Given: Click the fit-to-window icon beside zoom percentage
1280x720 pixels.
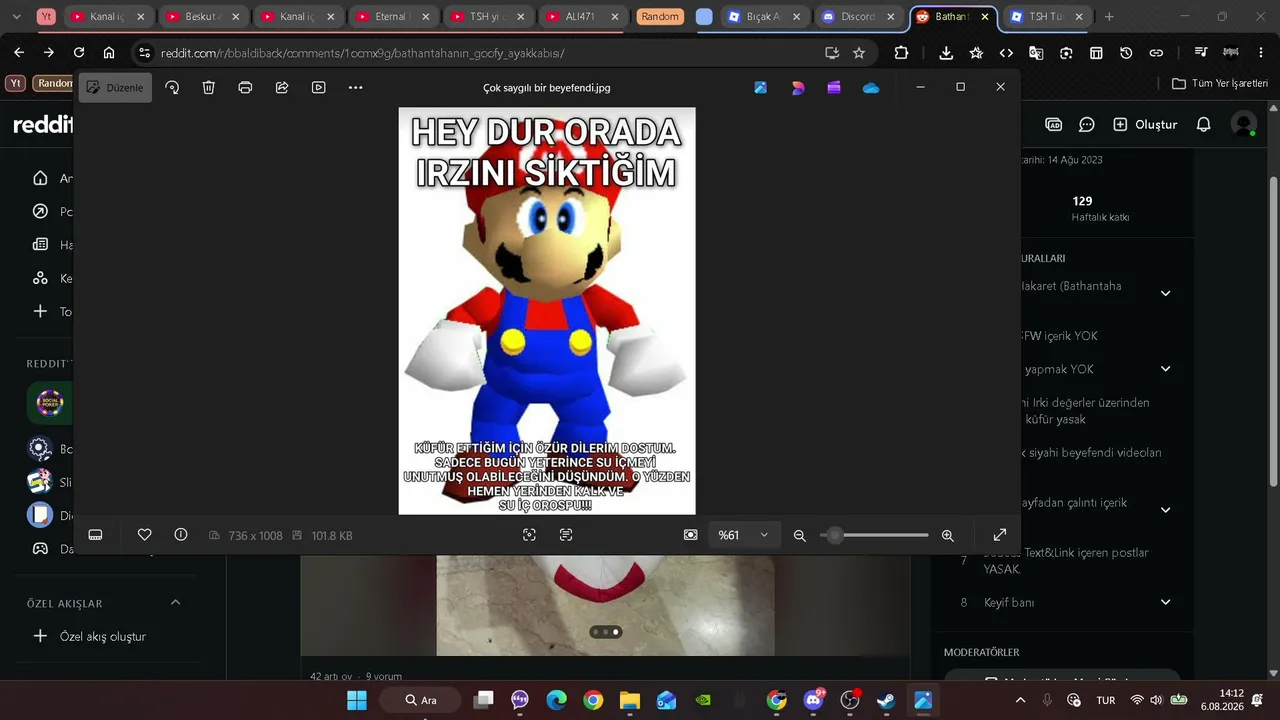Looking at the screenshot, I should point(690,535).
